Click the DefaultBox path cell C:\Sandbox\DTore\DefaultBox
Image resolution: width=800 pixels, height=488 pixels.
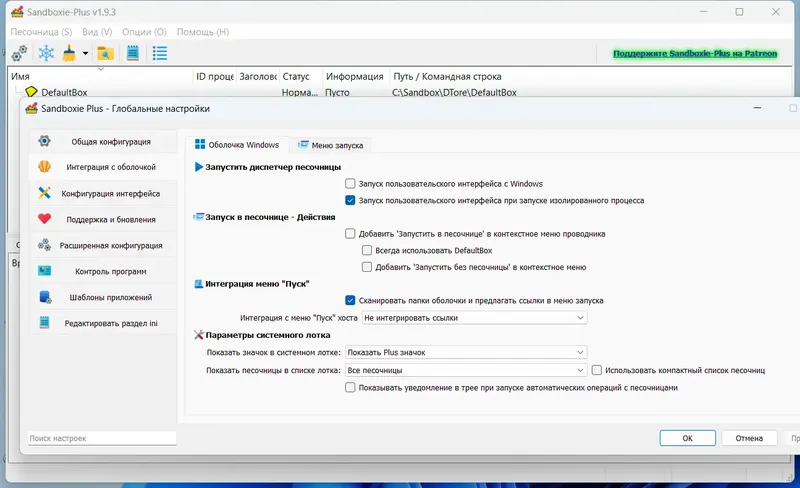[454, 92]
